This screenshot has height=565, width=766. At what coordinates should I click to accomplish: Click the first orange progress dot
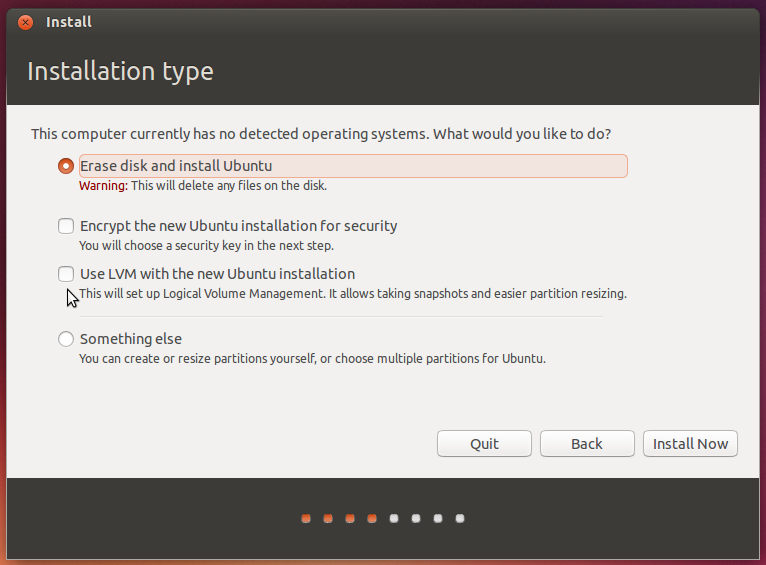pos(306,518)
